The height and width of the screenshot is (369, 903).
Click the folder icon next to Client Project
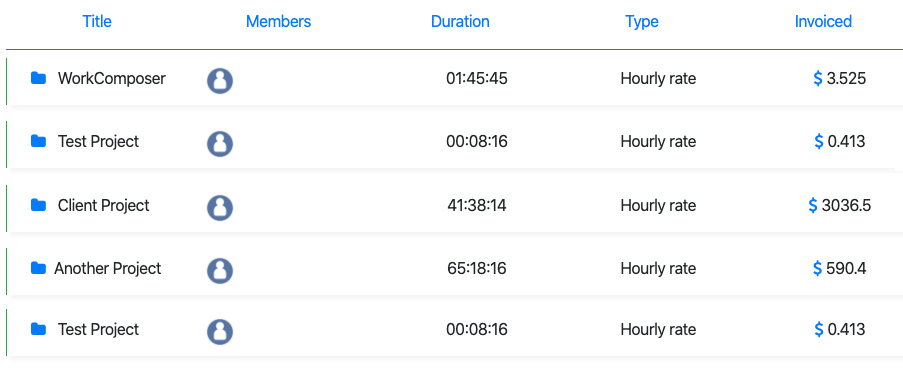point(38,205)
